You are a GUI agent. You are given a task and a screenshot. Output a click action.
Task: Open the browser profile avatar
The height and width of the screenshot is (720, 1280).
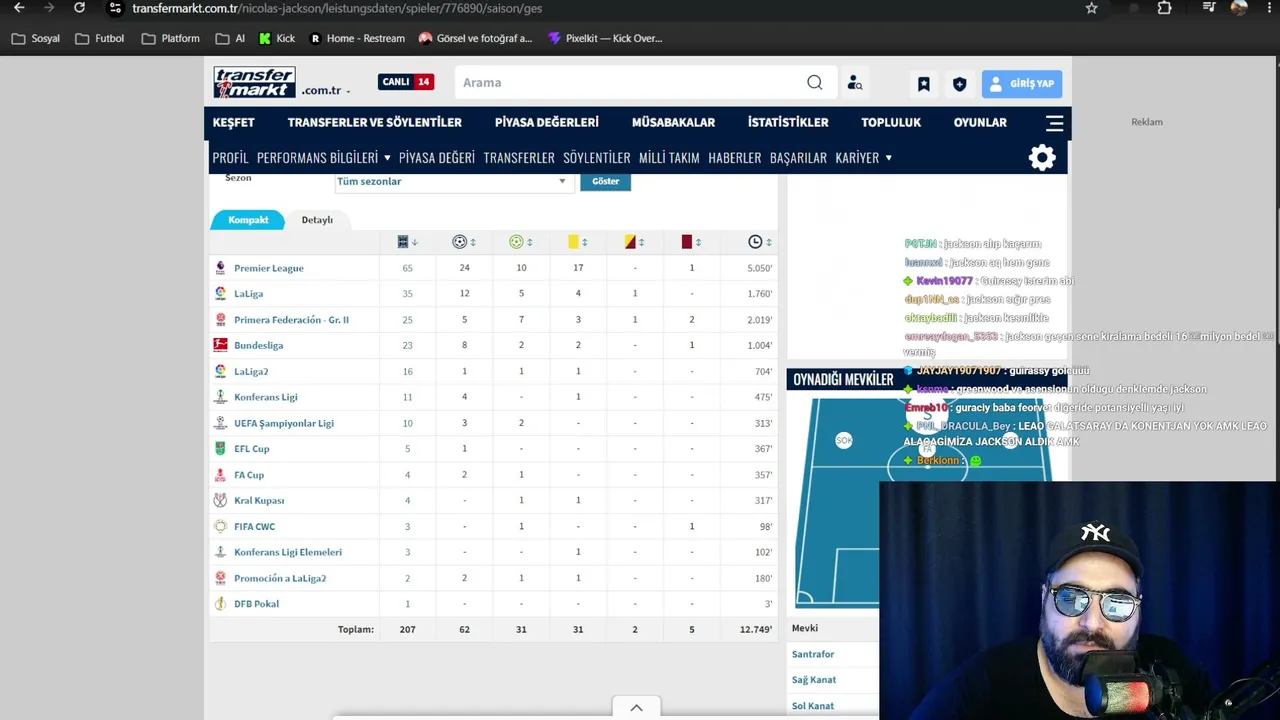pos(1239,8)
